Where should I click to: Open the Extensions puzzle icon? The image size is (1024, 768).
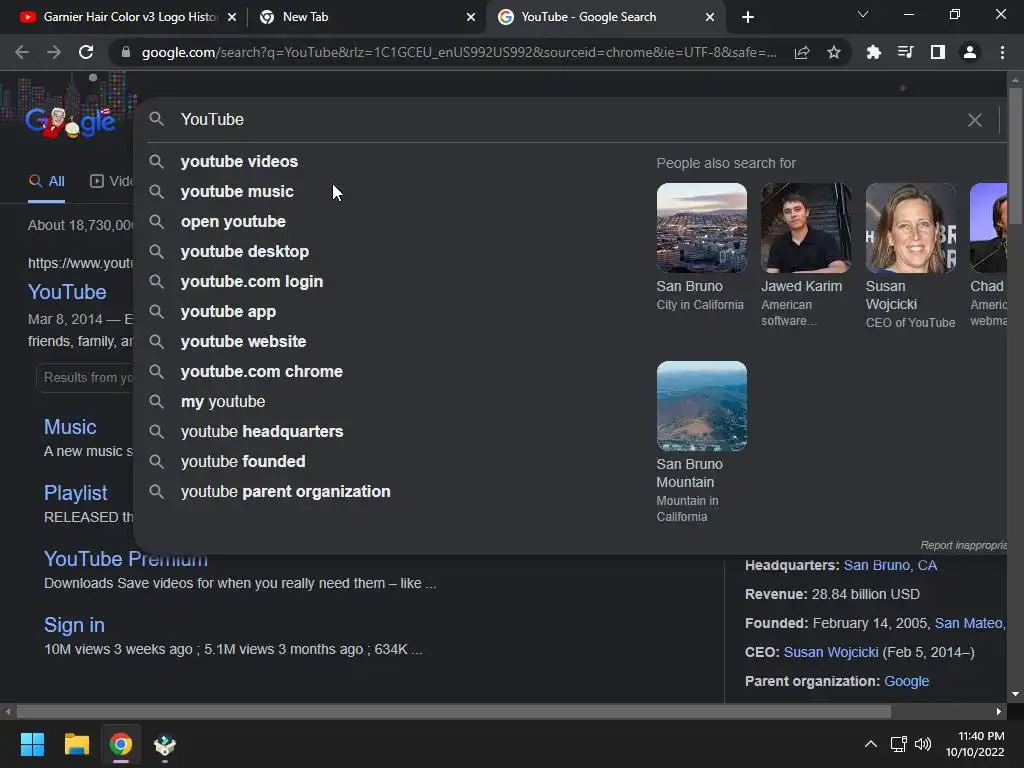tap(874, 52)
